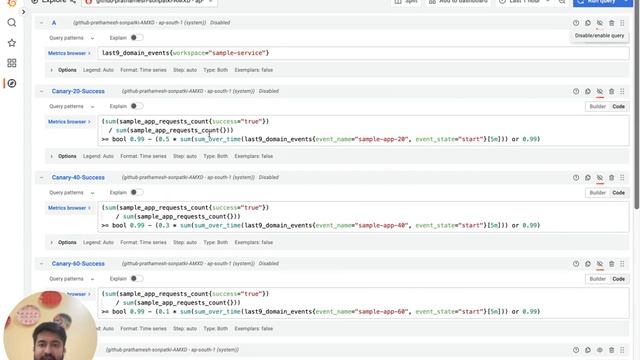This screenshot has height=360, width=640.
Task: Show help for the bottom-most query row
Action: tap(576, 350)
